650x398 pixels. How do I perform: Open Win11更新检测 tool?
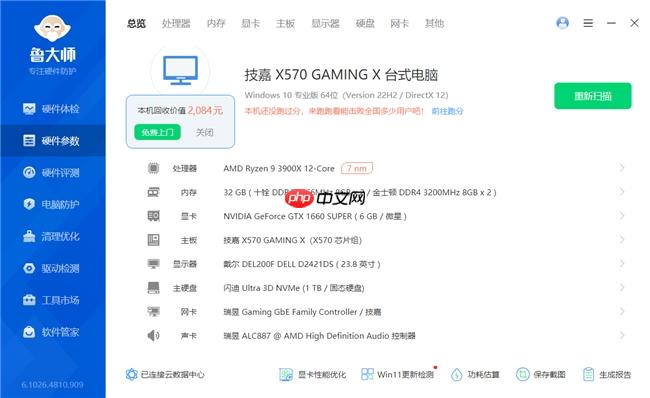397,374
